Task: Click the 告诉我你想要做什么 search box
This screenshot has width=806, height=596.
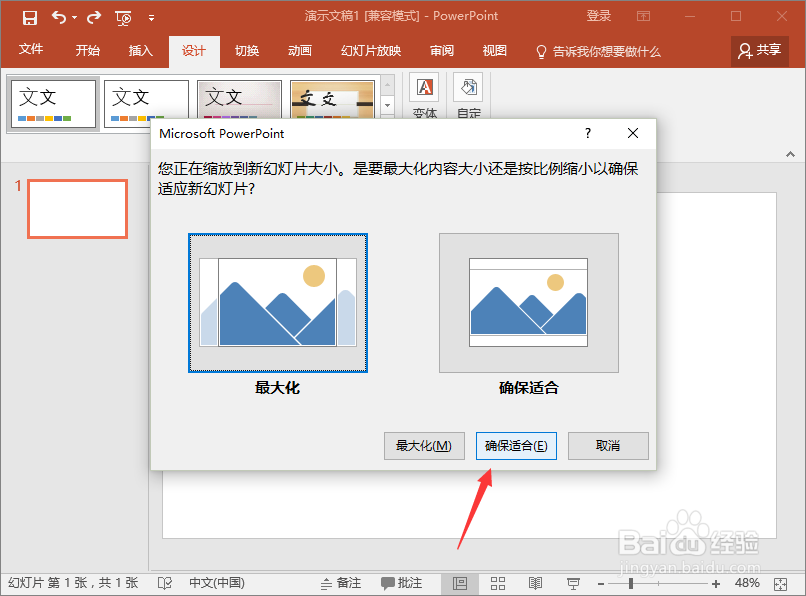Action: [598, 51]
